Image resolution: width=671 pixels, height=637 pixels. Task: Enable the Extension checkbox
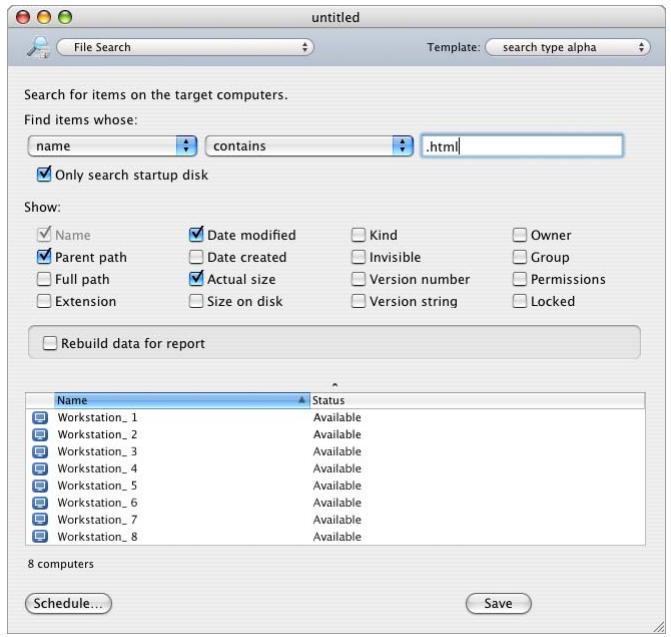pyautogui.click(x=44, y=301)
